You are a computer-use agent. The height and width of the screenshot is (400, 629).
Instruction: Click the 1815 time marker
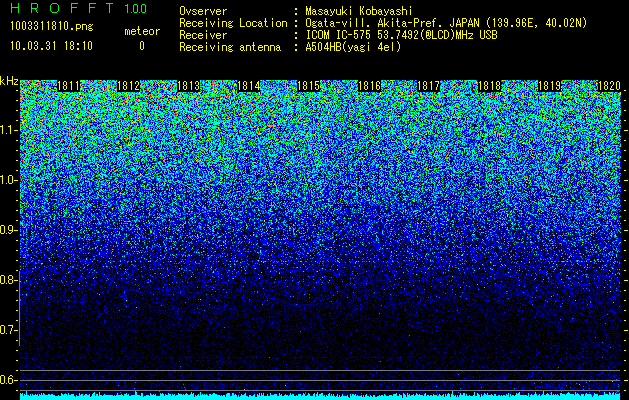[309, 86]
